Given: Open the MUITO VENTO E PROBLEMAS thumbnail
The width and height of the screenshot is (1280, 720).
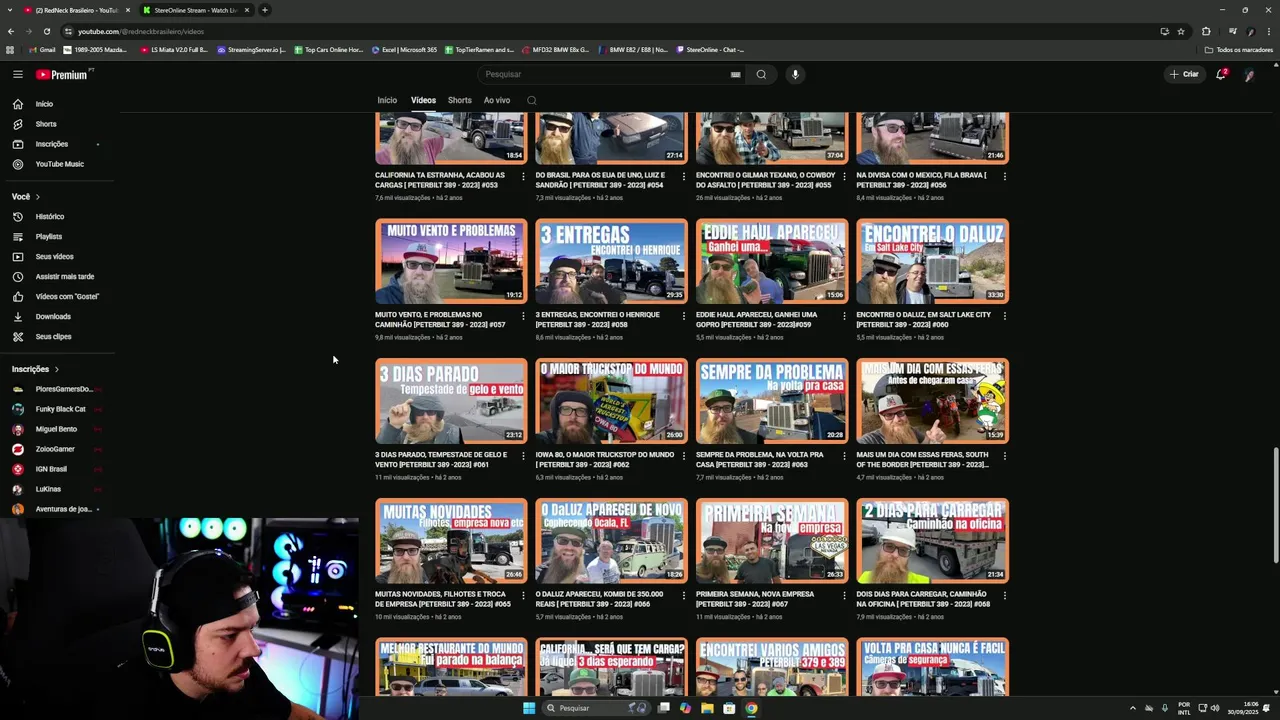Looking at the screenshot, I should pos(451,261).
